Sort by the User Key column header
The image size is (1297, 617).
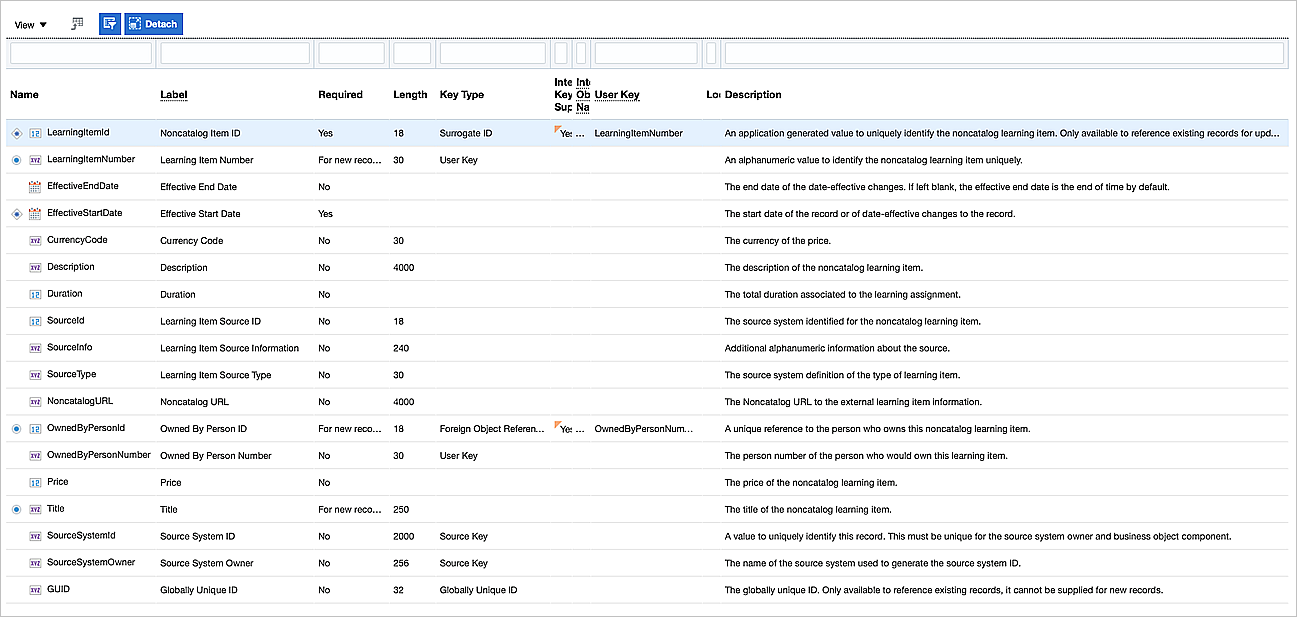tap(617, 95)
